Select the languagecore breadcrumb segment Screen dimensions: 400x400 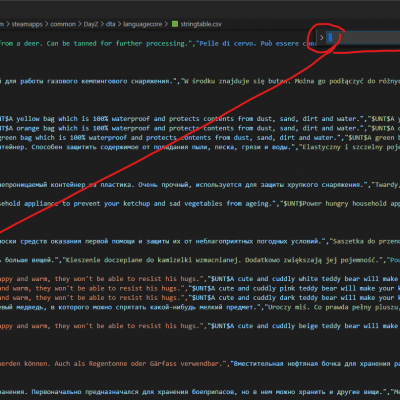click(x=143, y=24)
